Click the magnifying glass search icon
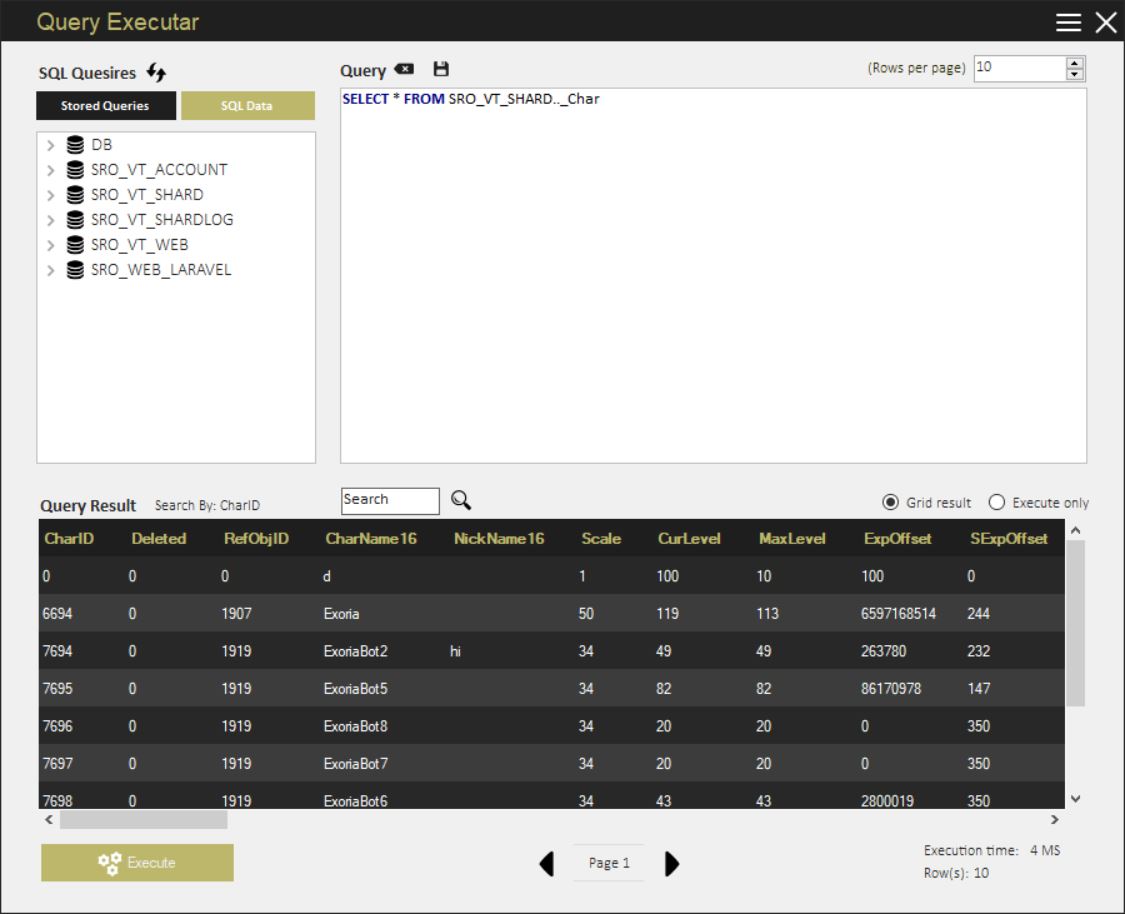 click(x=461, y=500)
